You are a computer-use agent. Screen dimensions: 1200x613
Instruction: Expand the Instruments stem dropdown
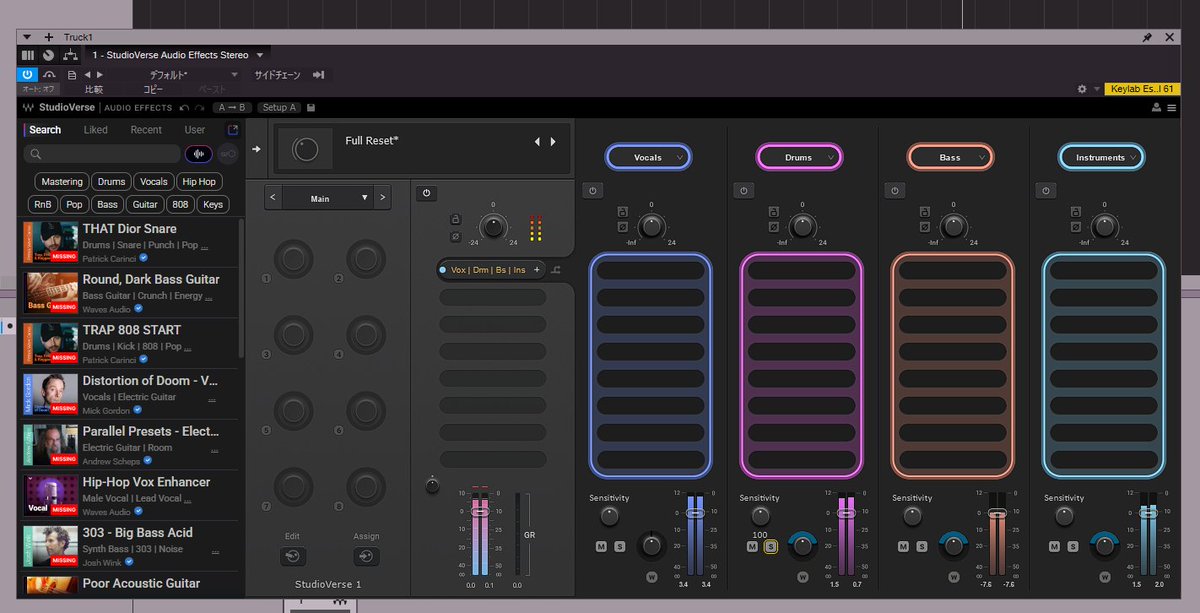1102,157
